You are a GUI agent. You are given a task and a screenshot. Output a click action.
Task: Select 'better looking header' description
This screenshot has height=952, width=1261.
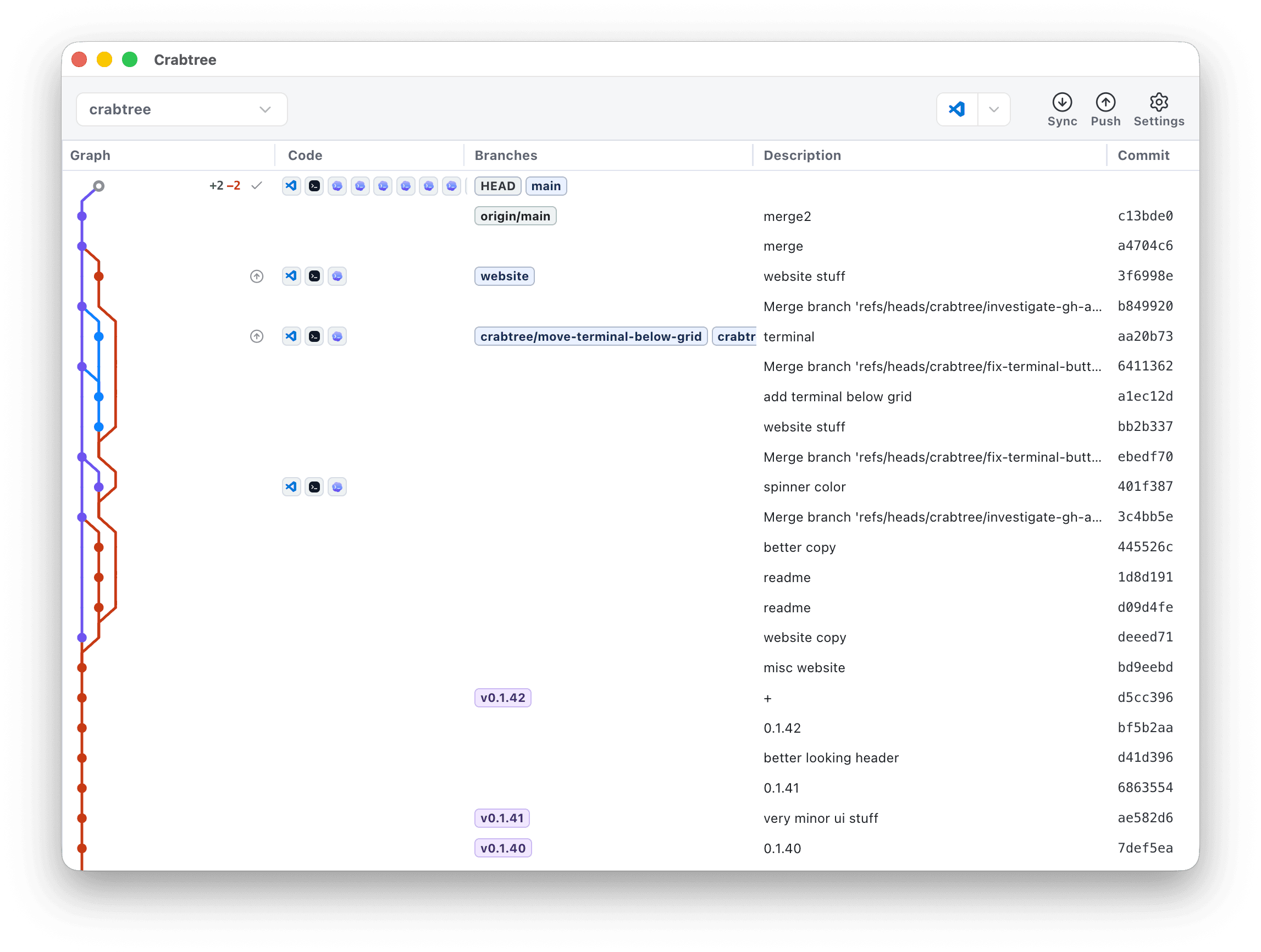coord(831,757)
